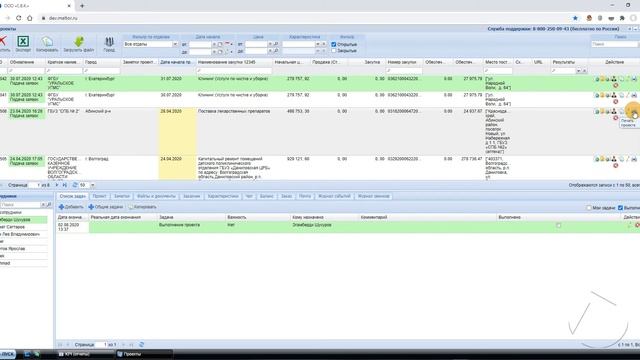Open the Баланс tab
The image size is (640, 360).
tap(267, 196)
